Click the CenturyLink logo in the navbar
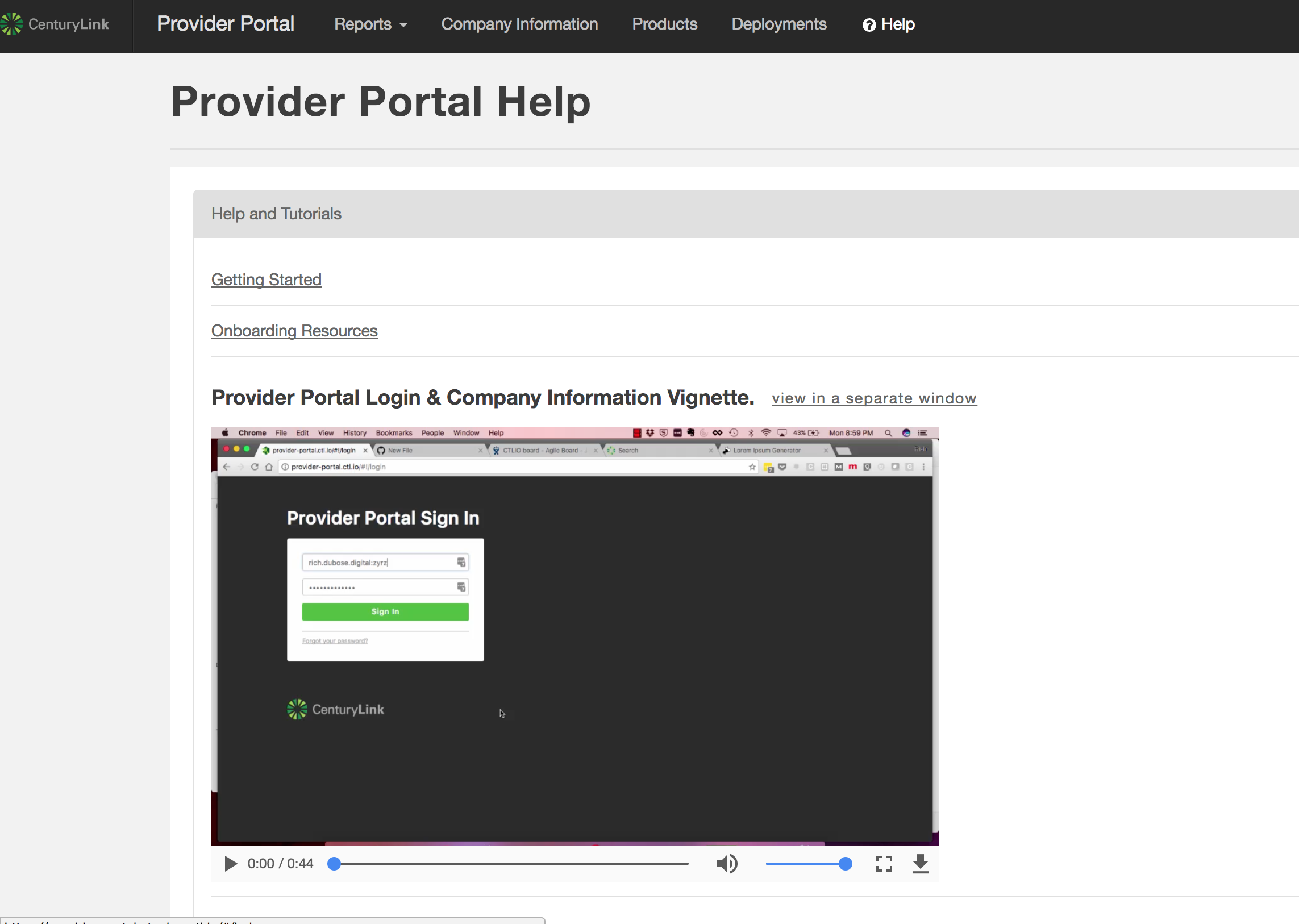This screenshot has width=1299, height=924. 55,24
